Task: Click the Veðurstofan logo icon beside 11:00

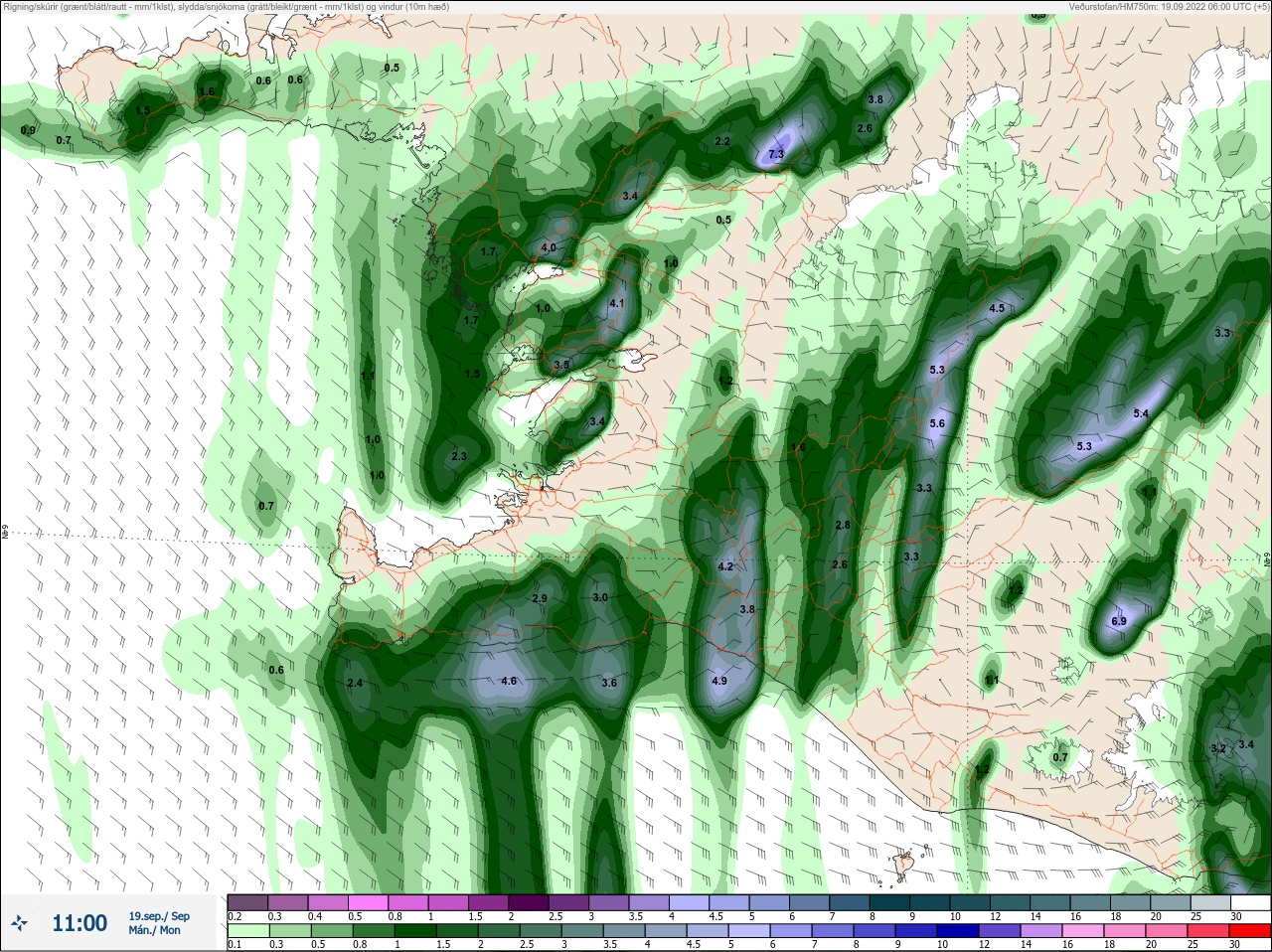Action: pos(19,923)
